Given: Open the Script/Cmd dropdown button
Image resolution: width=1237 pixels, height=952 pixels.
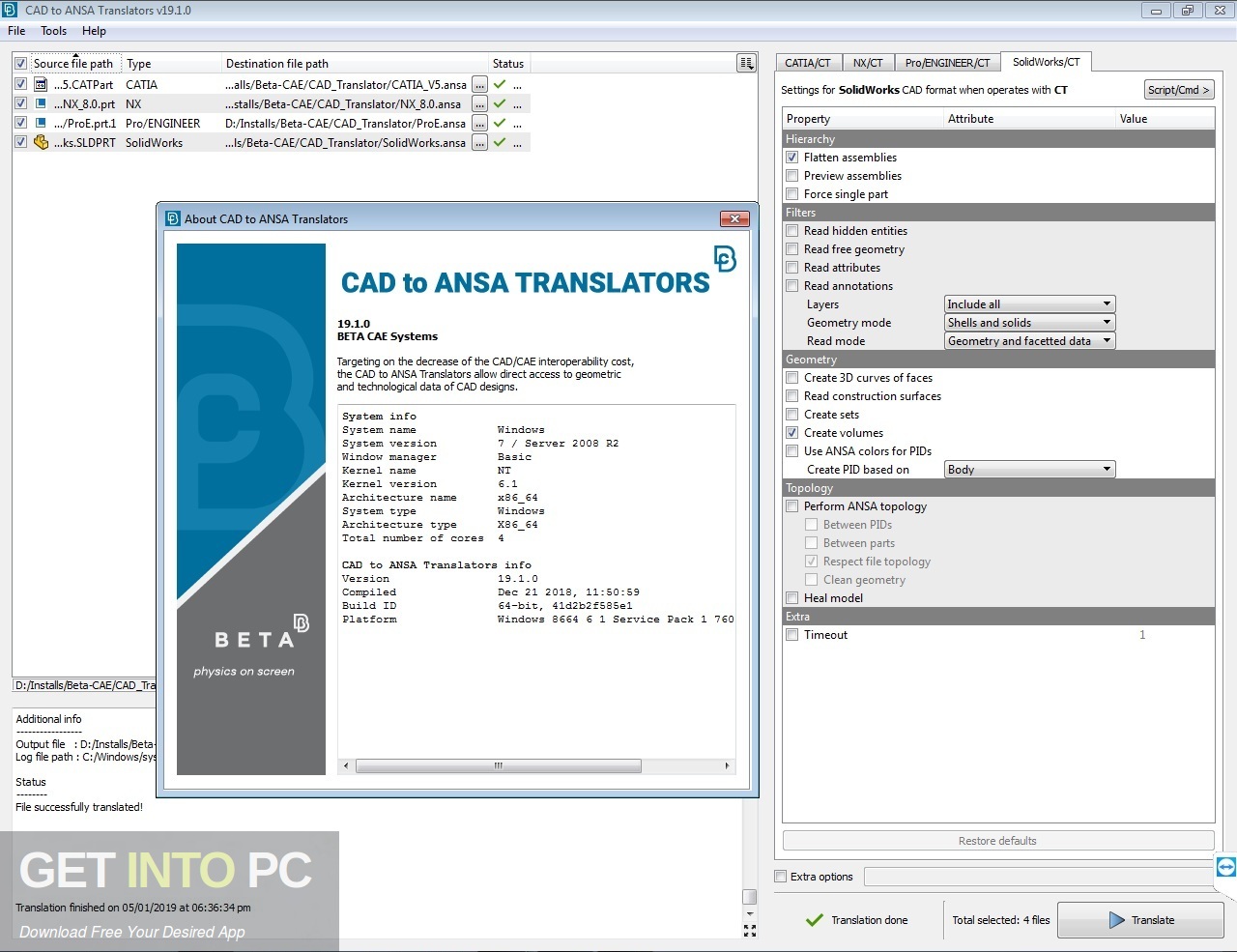Looking at the screenshot, I should 1179,90.
